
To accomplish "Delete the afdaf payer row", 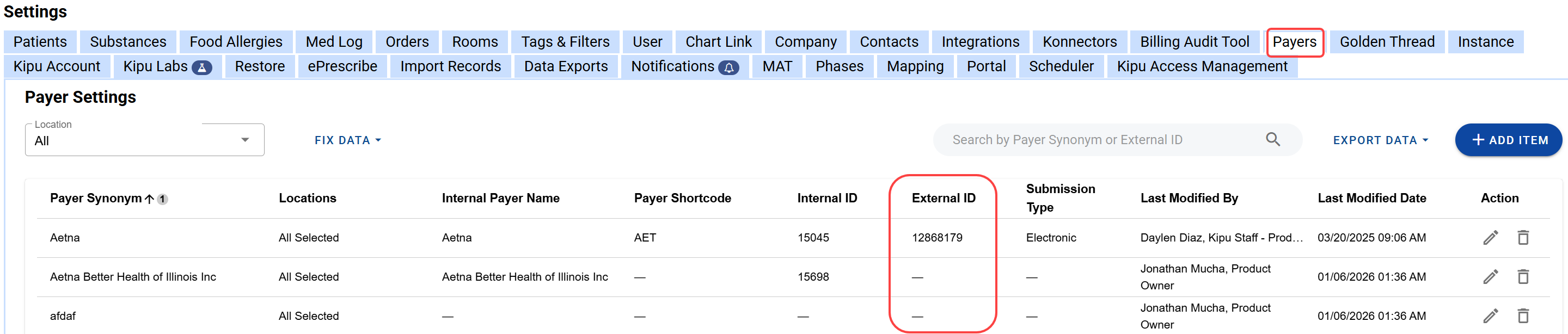I will pos(1523,316).
